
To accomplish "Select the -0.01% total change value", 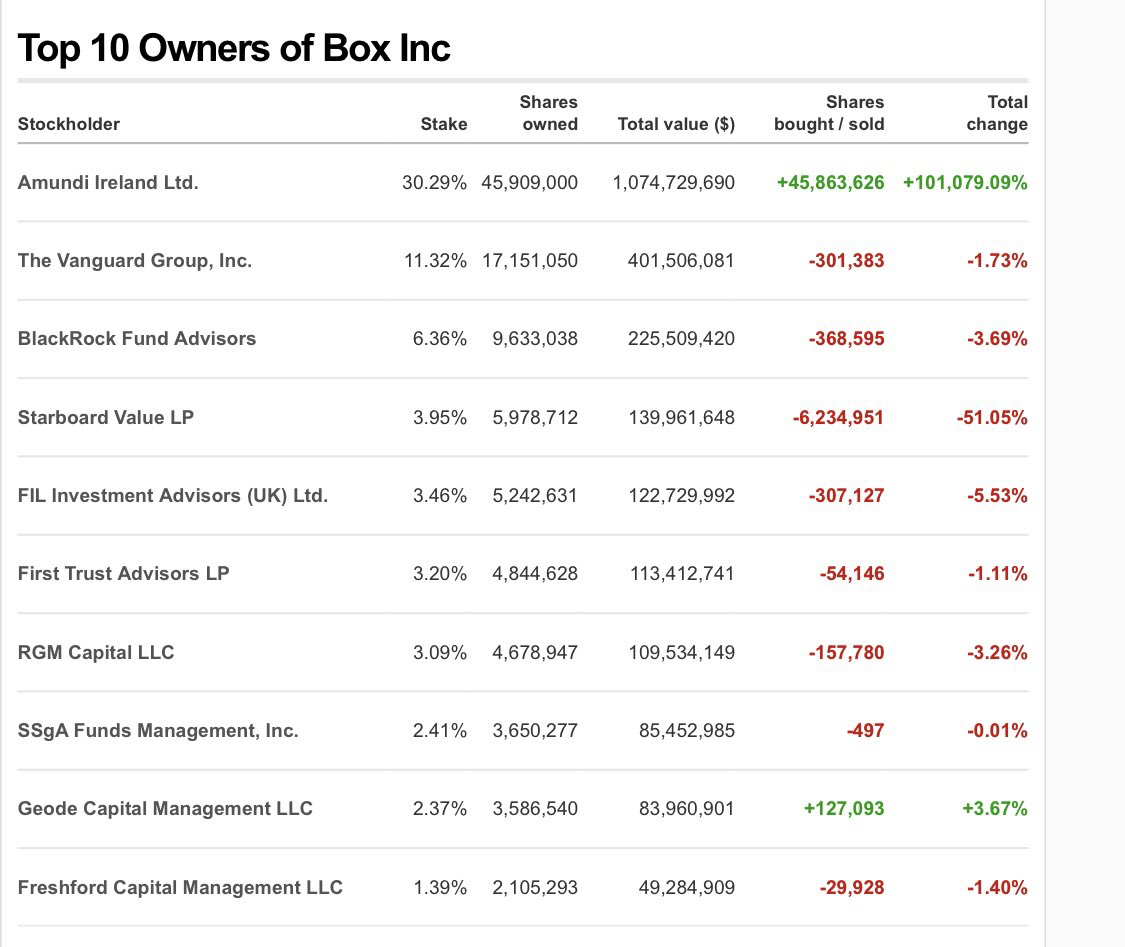I will [997, 732].
